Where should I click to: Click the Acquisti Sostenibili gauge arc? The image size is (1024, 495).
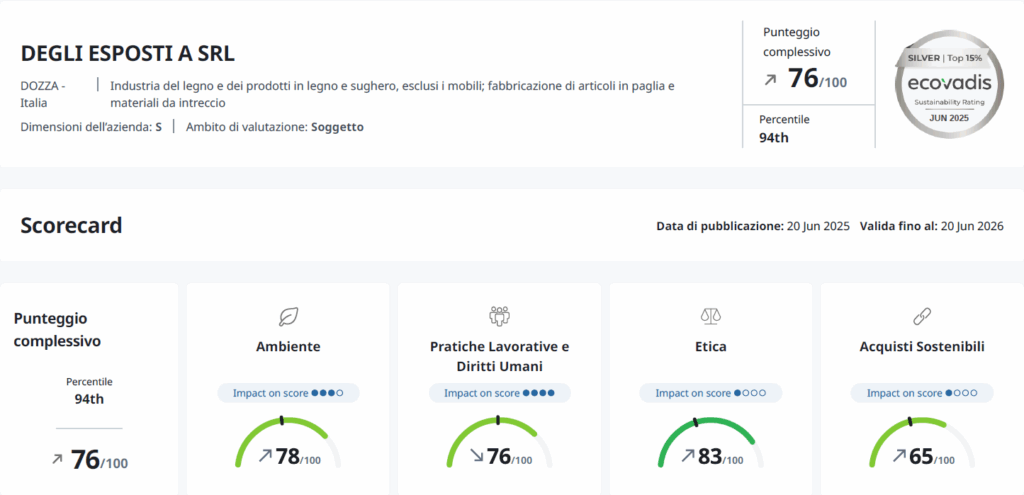point(921,441)
